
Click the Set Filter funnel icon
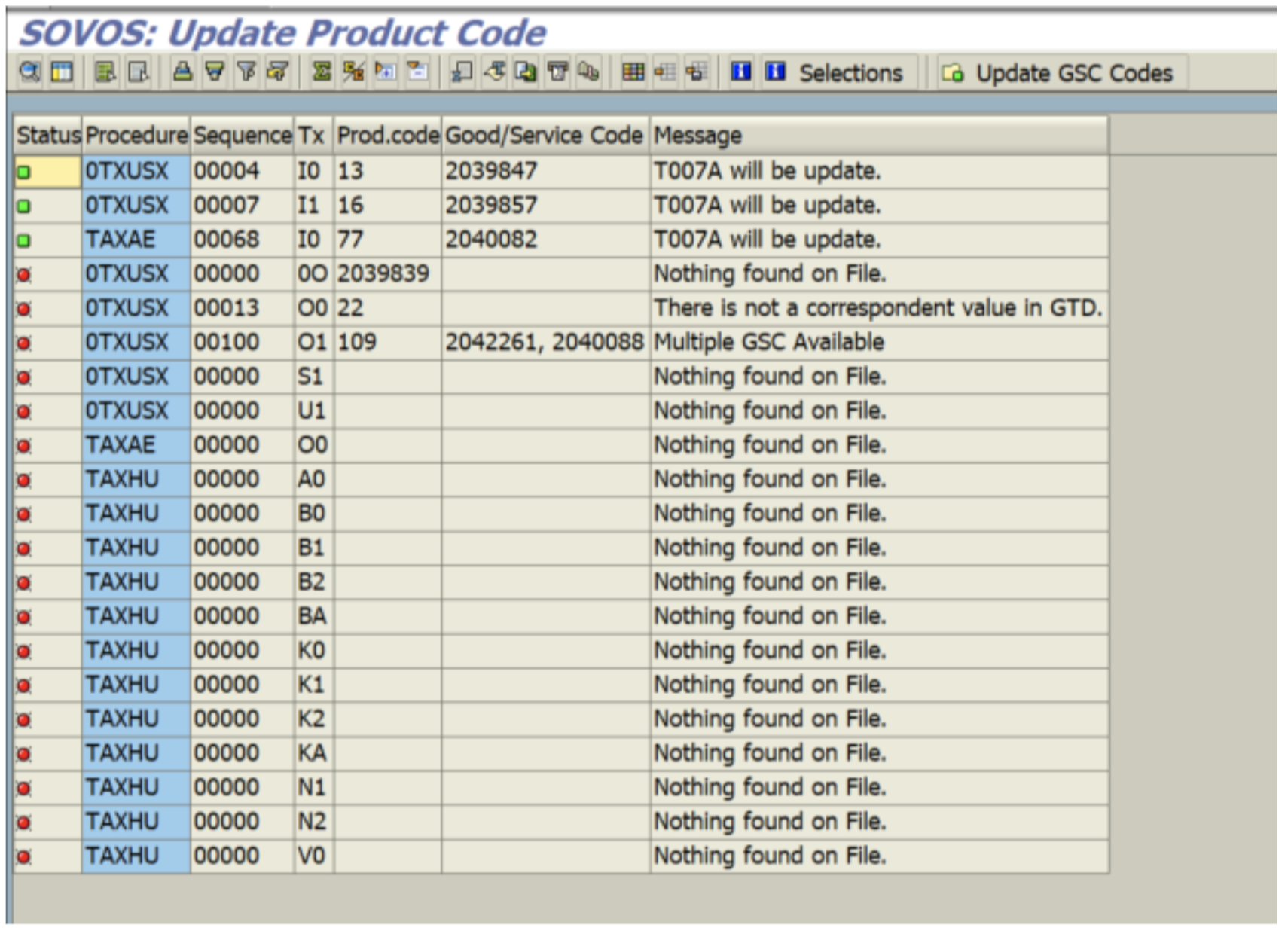tap(215, 72)
